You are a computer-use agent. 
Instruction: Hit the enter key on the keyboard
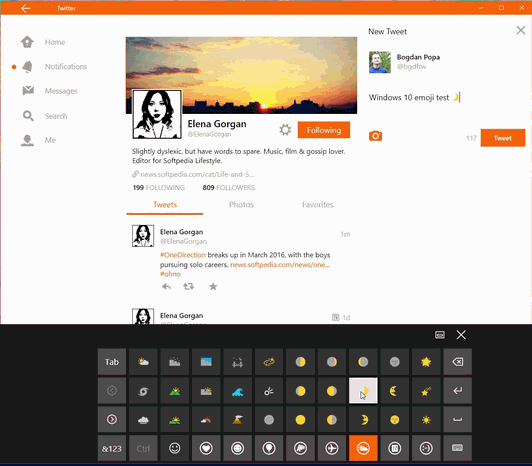(x=457, y=391)
